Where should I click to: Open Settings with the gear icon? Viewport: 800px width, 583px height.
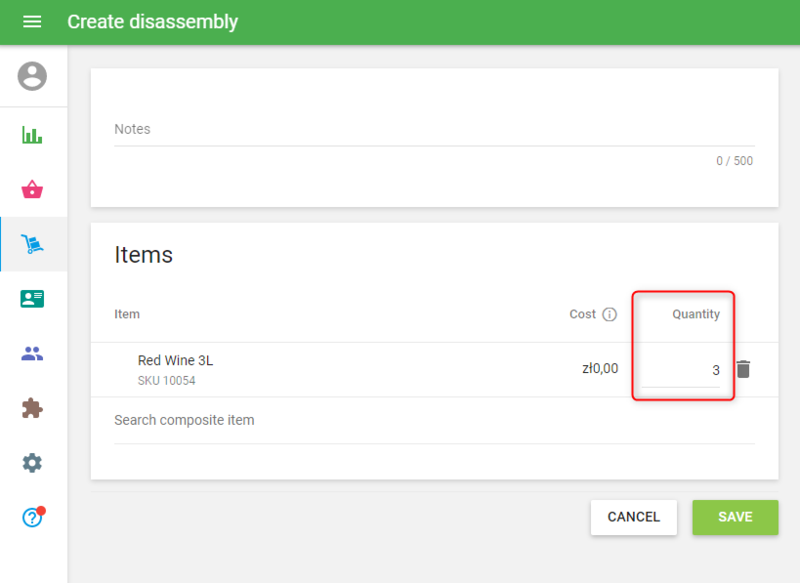[32, 463]
